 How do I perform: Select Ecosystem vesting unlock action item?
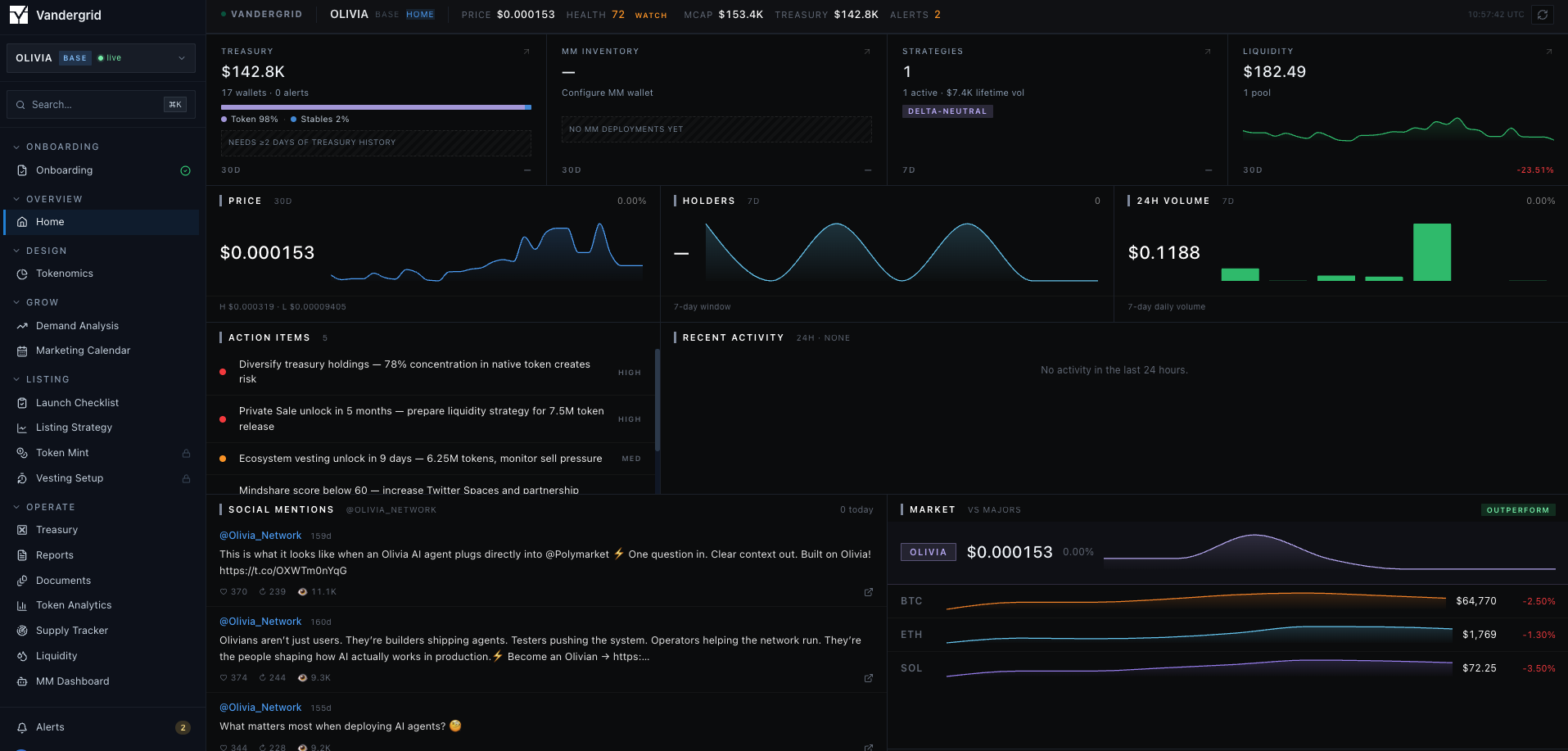pyautogui.click(x=431, y=459)
